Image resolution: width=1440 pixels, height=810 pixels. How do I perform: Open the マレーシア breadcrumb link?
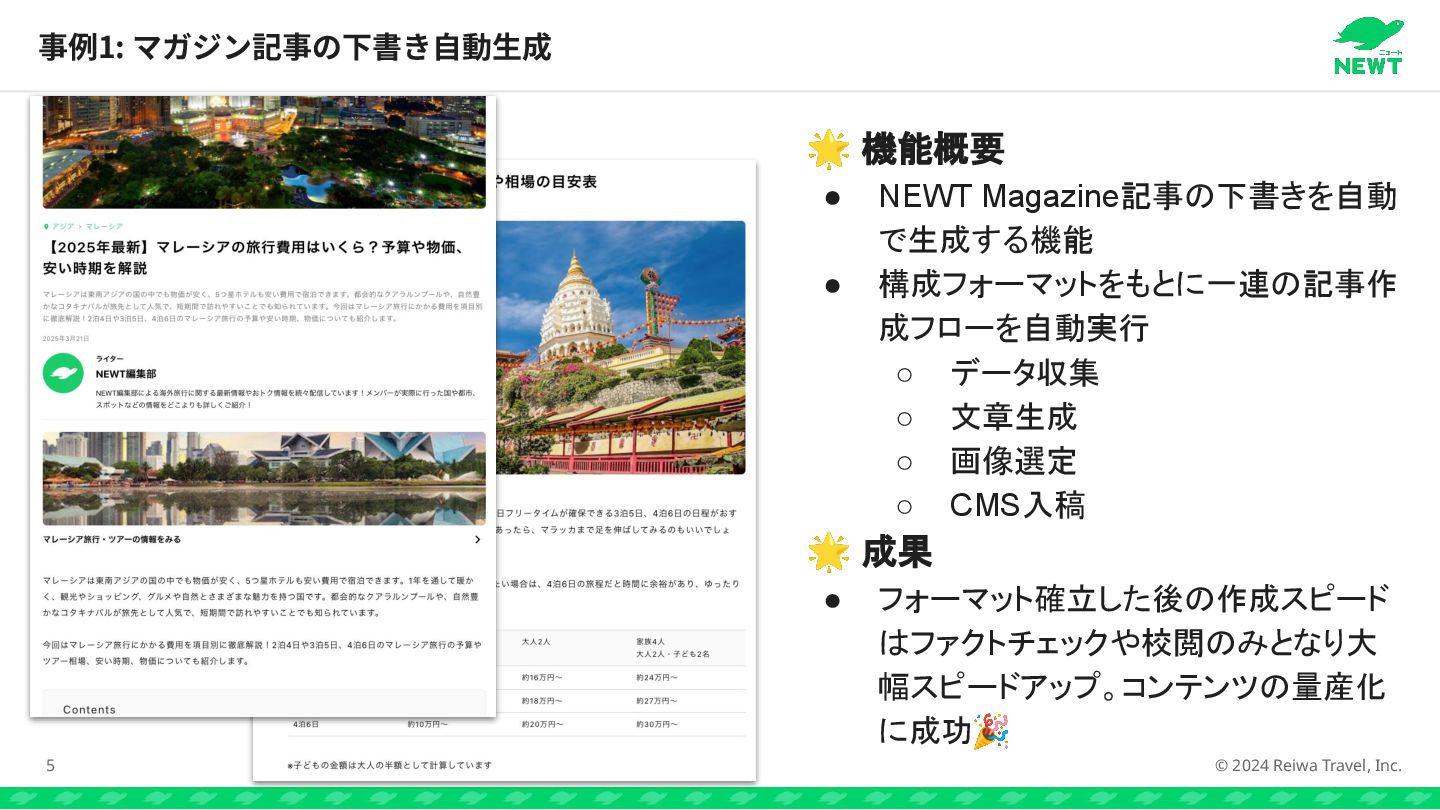tap(104, 227)
